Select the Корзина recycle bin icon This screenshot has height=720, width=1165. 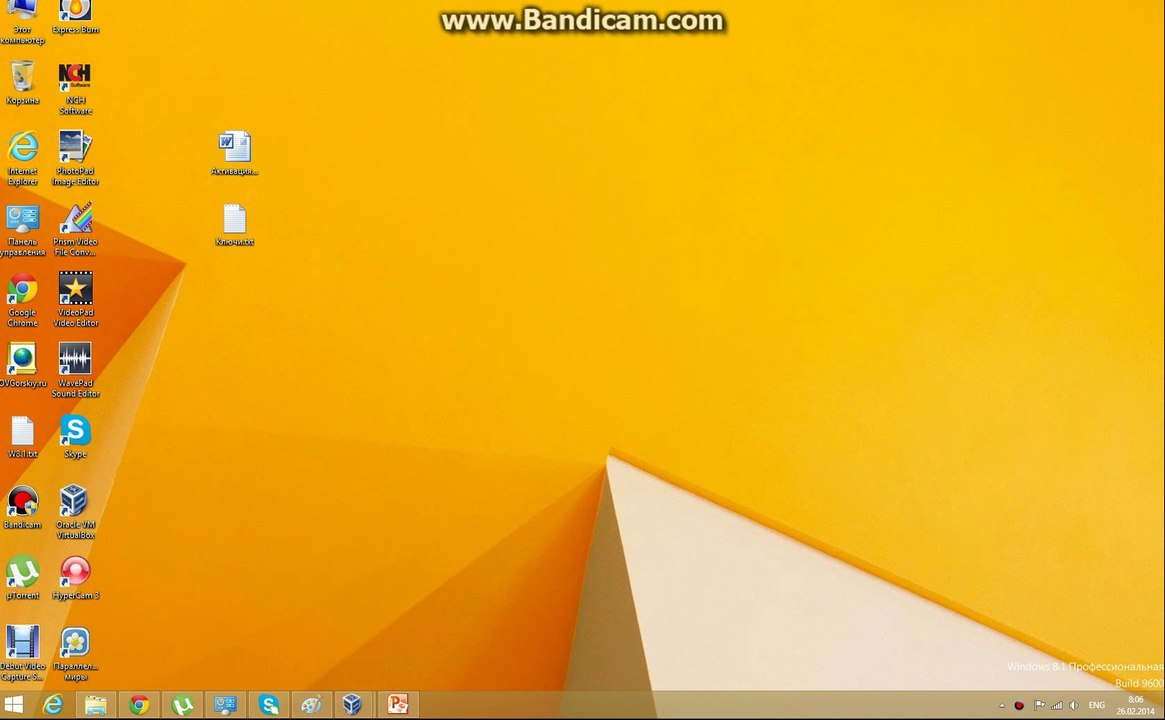coord(22,82)
